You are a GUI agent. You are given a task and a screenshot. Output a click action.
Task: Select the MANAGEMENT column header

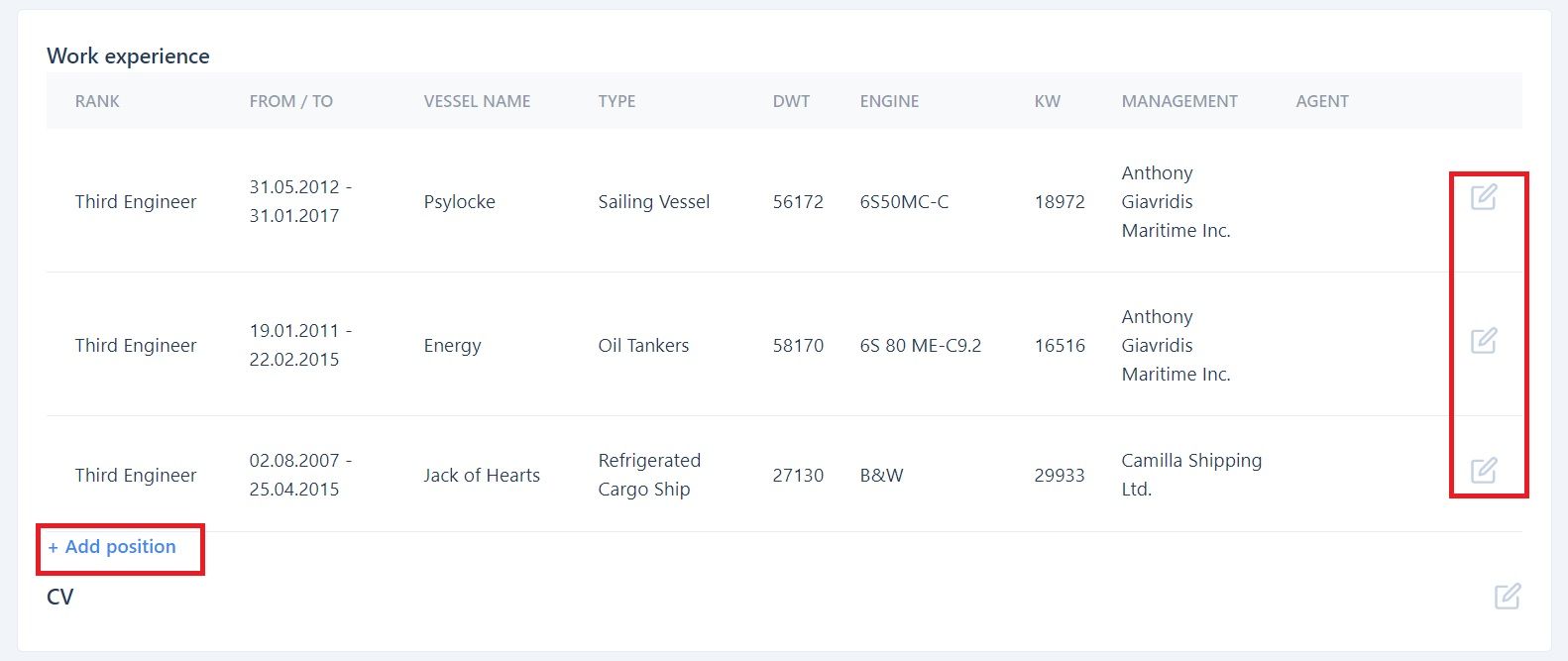pyautogui.click(x=1179, y=101)
